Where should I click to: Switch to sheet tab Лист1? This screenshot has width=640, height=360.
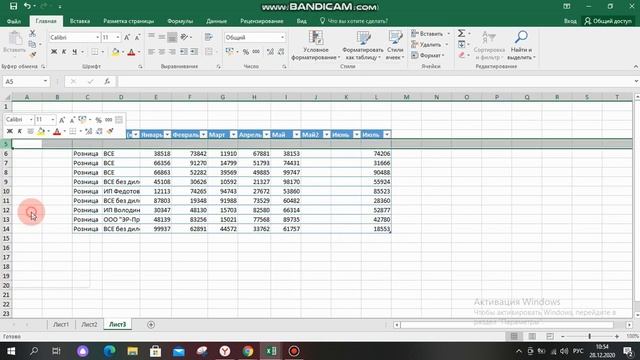(61, 324)
